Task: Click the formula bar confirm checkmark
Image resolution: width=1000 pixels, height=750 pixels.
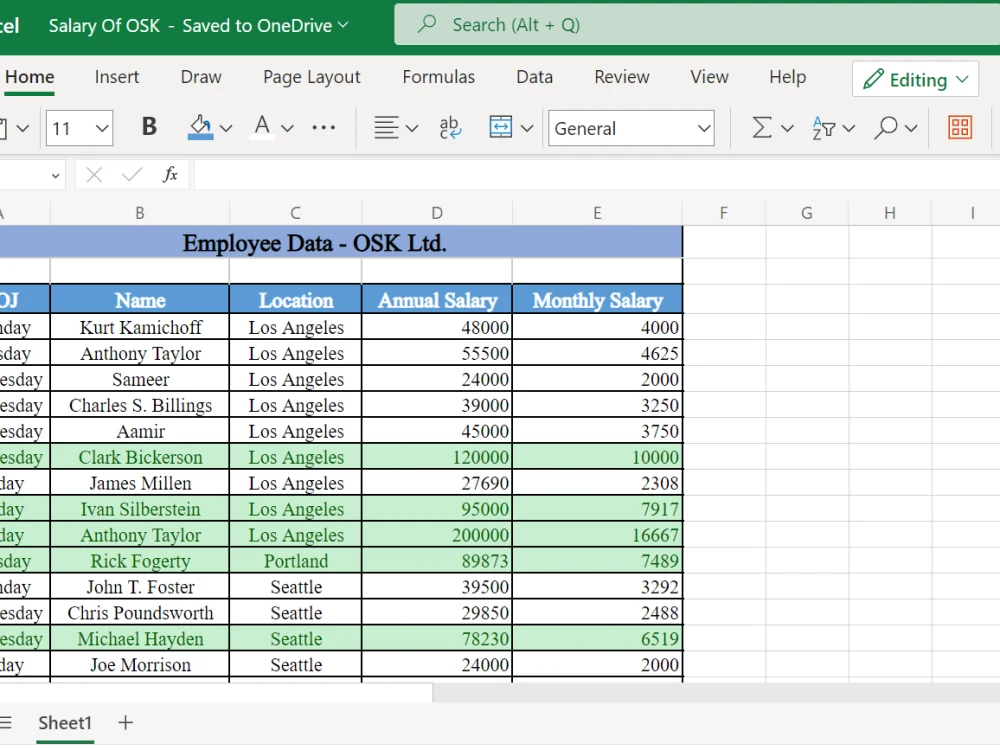Action: click(132, 174)
